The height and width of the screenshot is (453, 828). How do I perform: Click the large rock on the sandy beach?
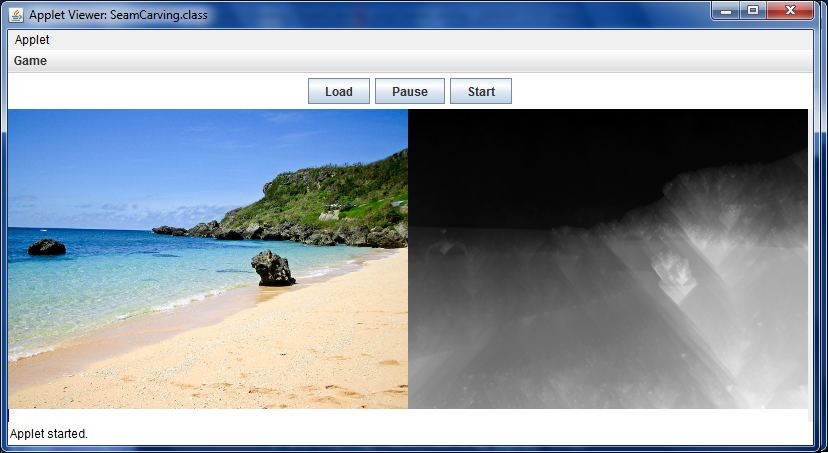[272, 268]
